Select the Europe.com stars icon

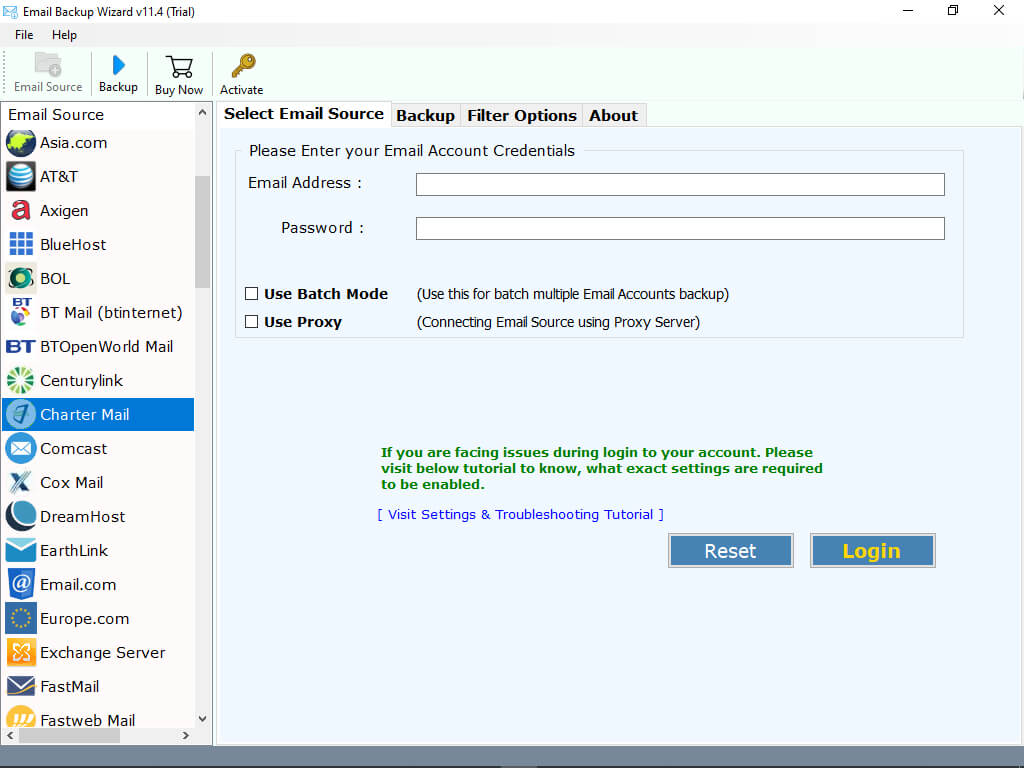(x=21, y=618)
